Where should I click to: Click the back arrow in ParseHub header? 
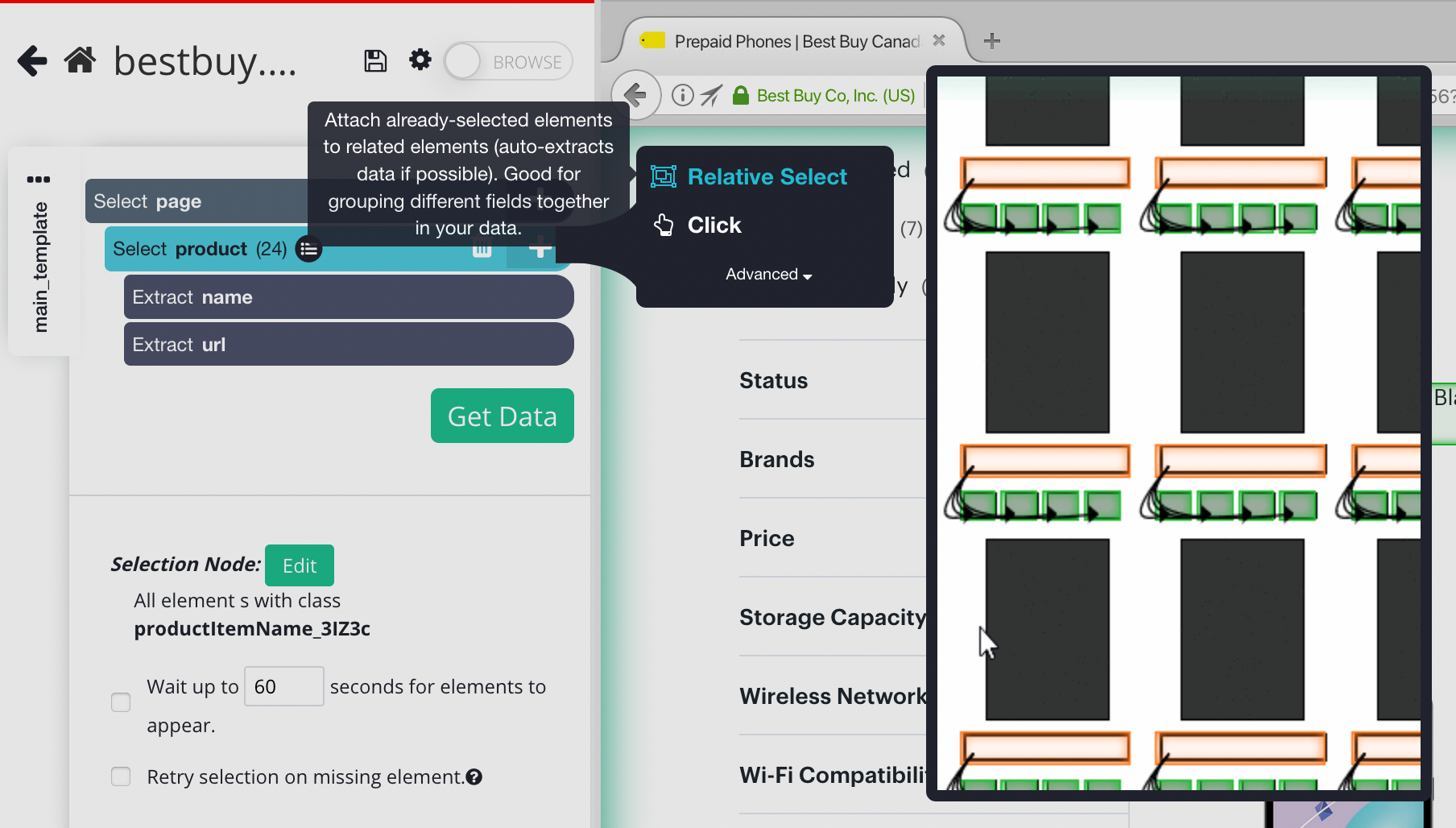coord(32,61)
